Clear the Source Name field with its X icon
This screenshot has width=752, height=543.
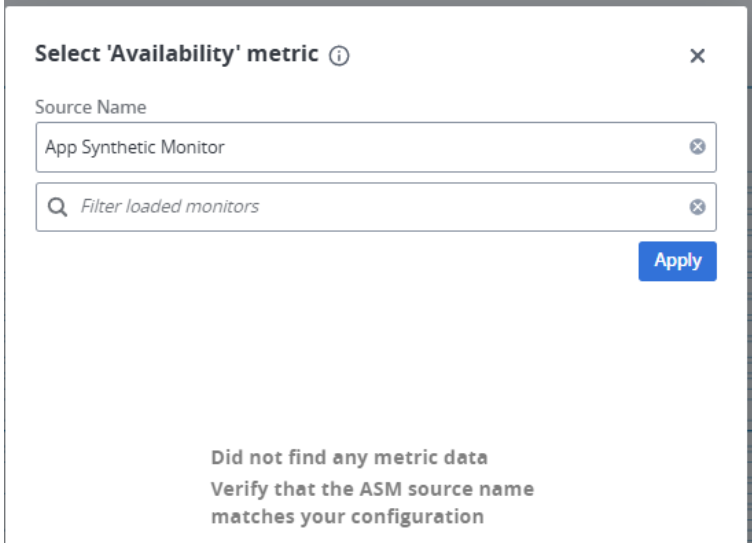[x=698, y=147]
